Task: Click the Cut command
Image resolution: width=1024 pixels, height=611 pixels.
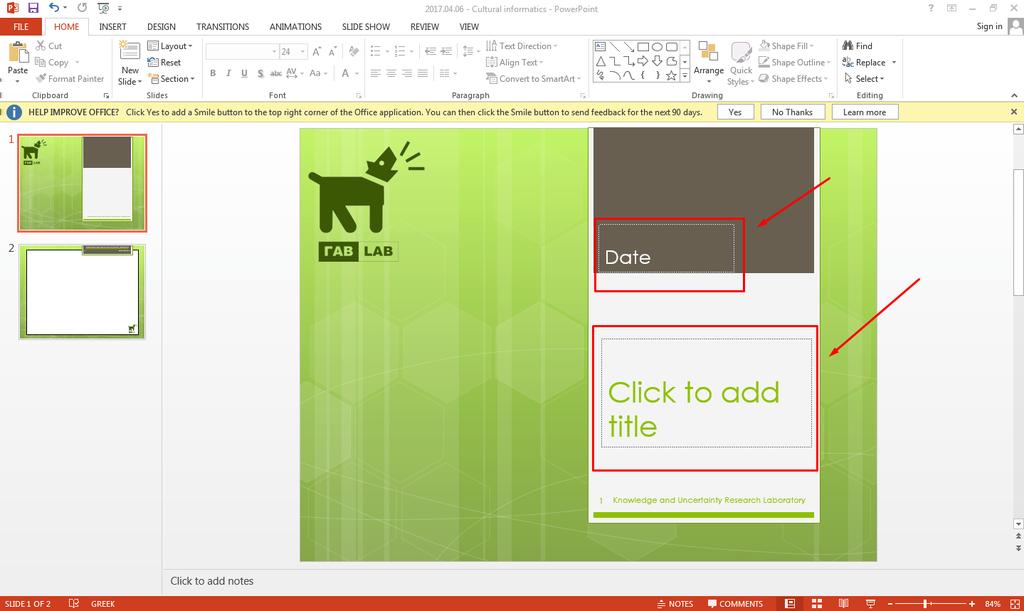Action: pyautogui.click(x=49, y=46)
